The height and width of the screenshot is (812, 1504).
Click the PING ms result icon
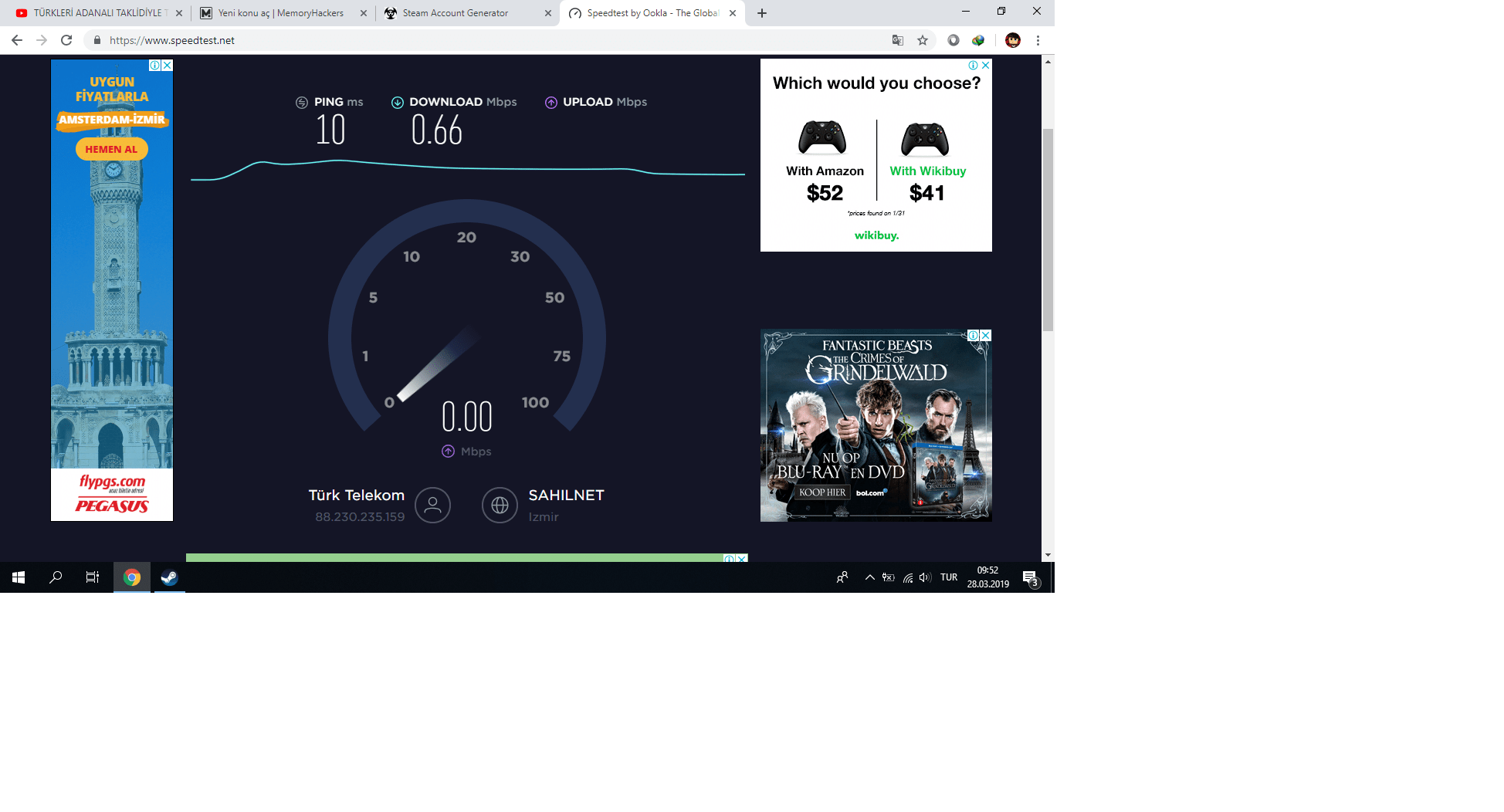pyautogui.click(x=302, y=103)
